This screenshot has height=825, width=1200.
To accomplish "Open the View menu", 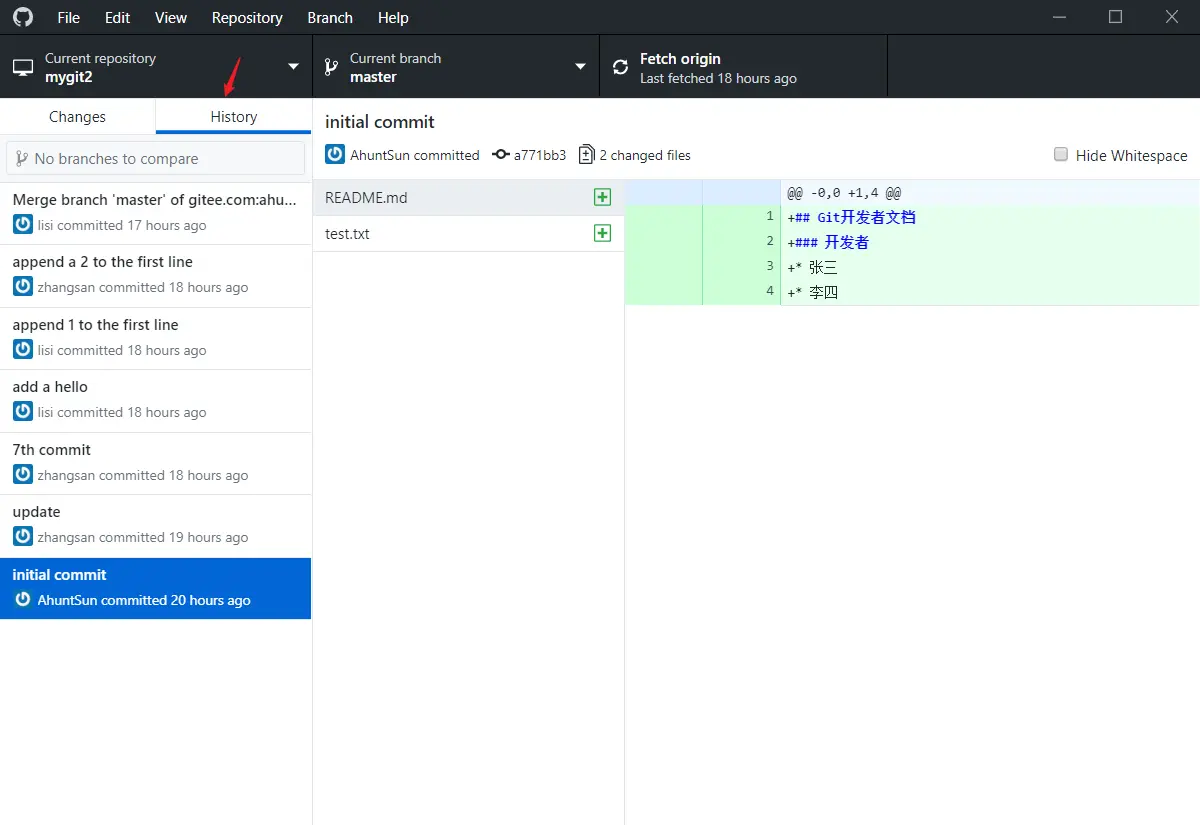I will click(171, 17).
